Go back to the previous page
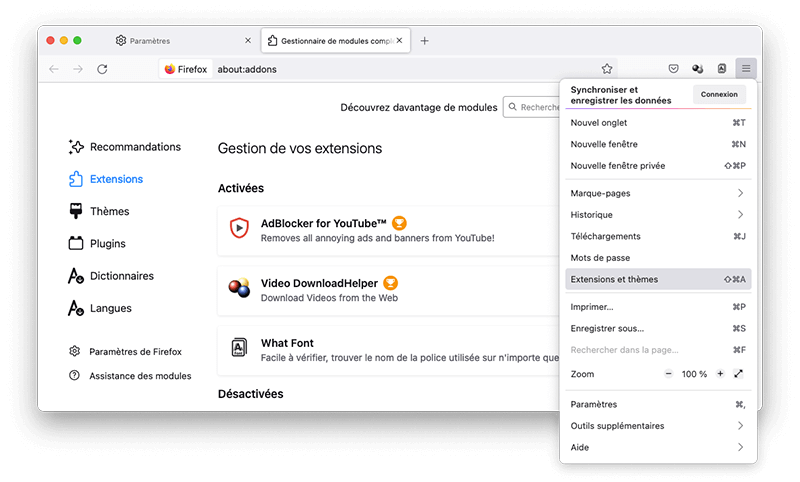The height and width of the screenshot is (482, 800). click(x=54, y=69)
